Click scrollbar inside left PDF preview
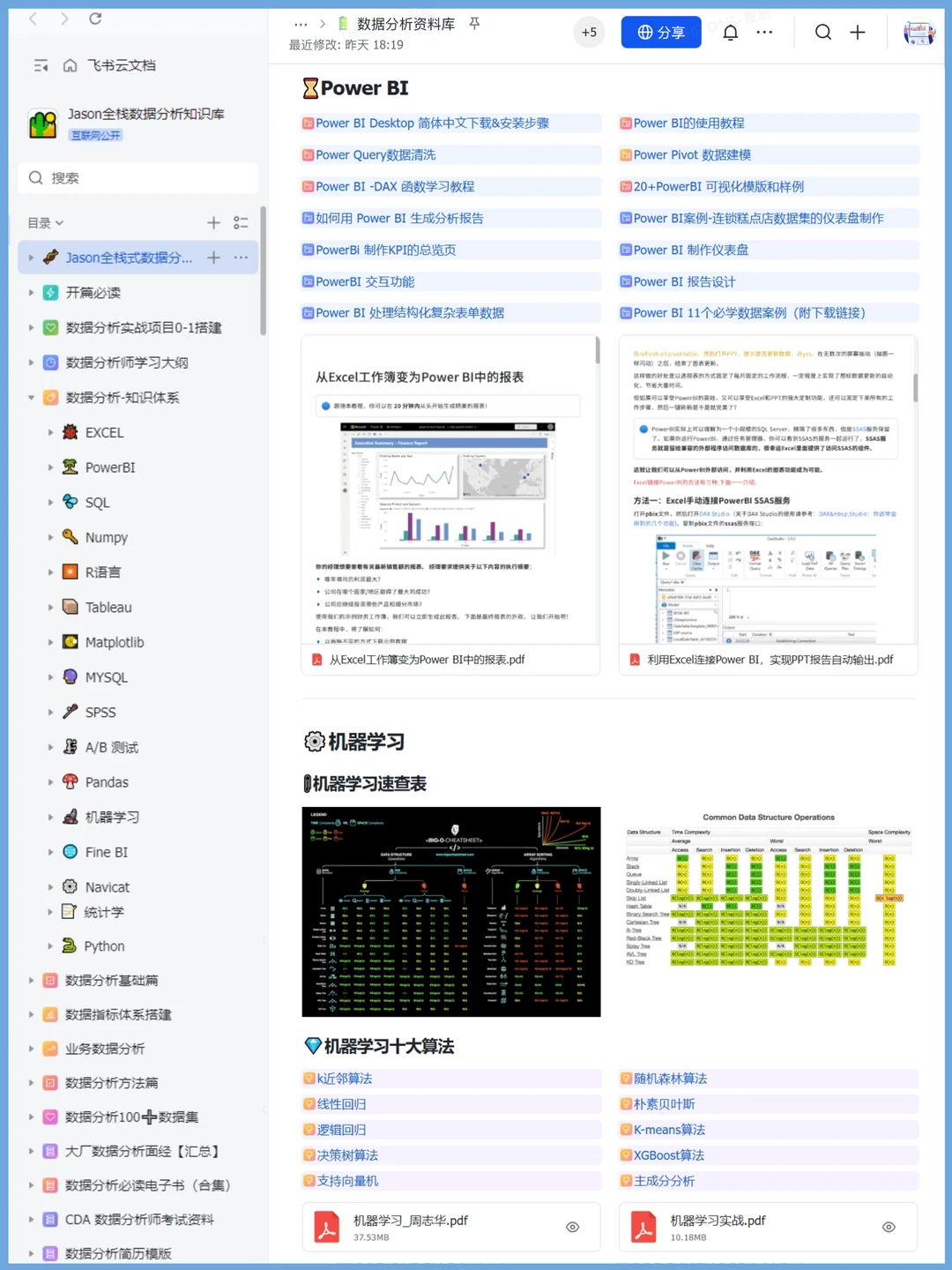This screenshot has width=952, height=1270. tap(597, 350)
